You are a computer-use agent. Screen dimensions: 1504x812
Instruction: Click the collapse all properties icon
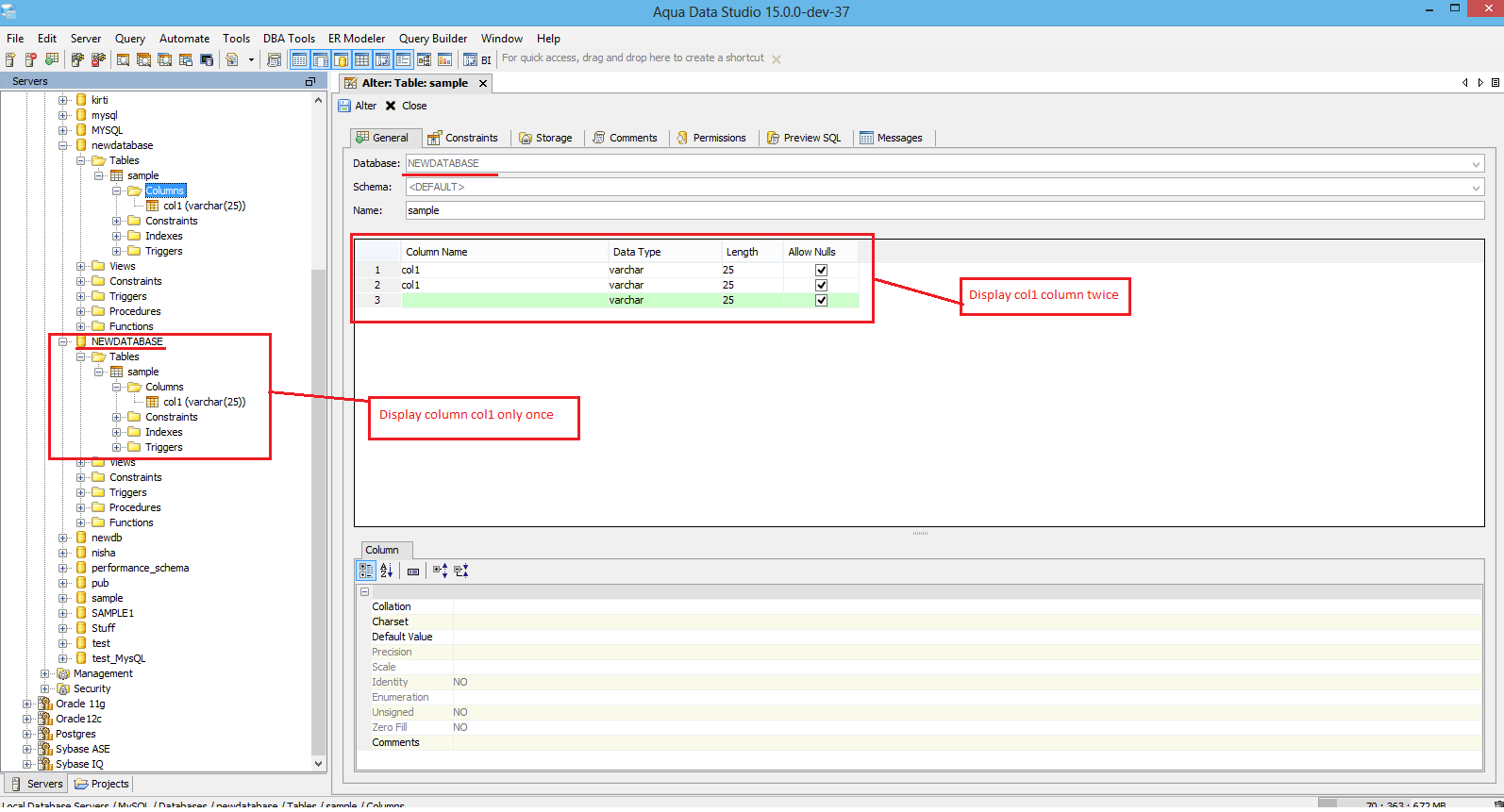460,571
